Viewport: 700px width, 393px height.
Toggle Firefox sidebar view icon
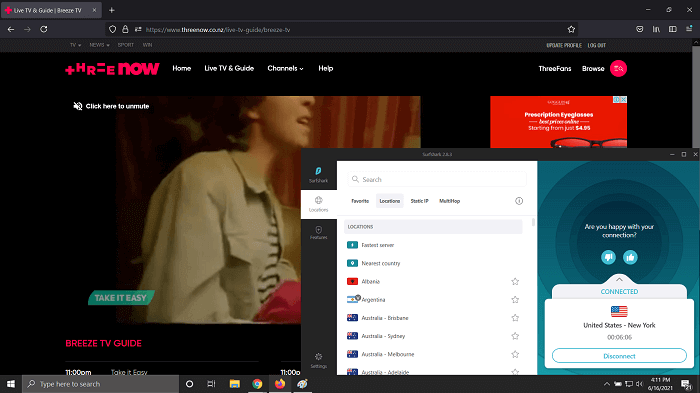673,29
